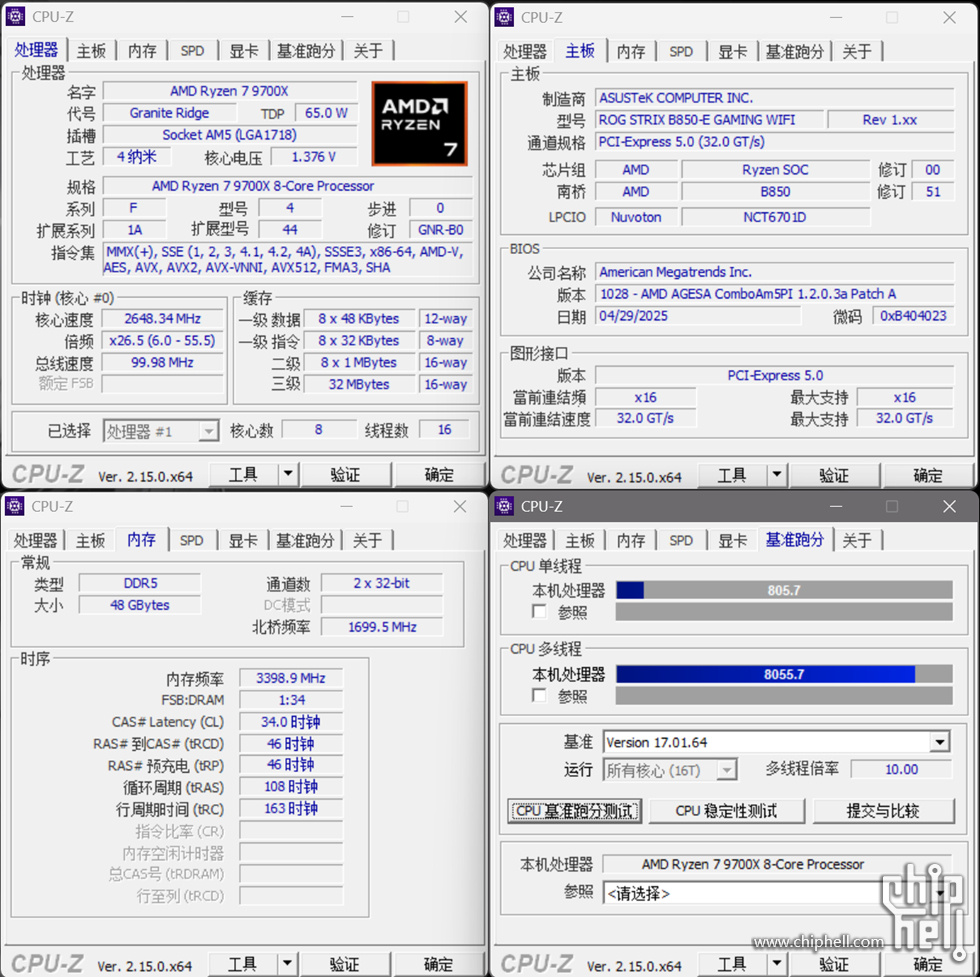
Task: Click the BIOS 日期 value 04/29/2025
Action: coord(698,316)
